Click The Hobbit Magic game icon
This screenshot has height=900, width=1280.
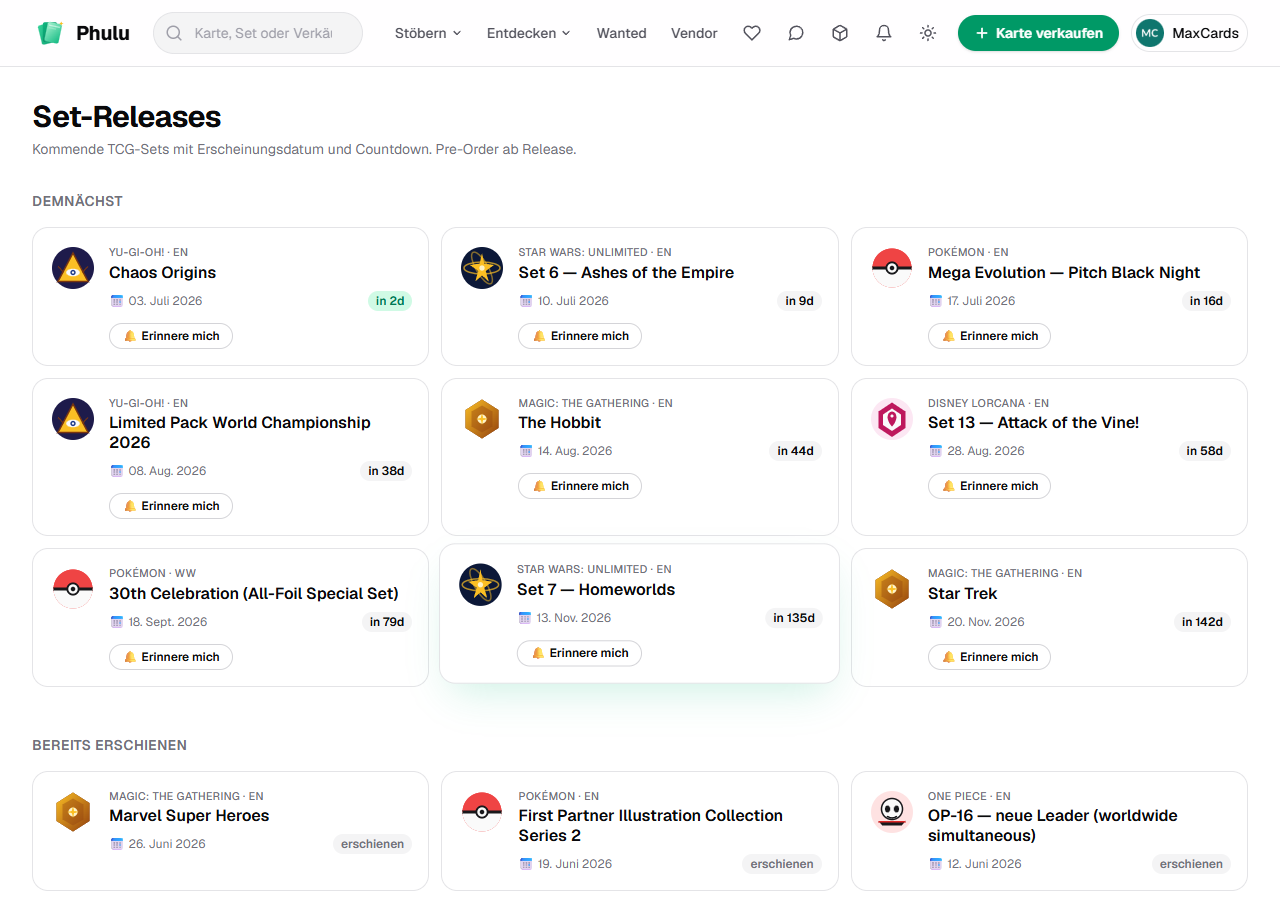482,419
